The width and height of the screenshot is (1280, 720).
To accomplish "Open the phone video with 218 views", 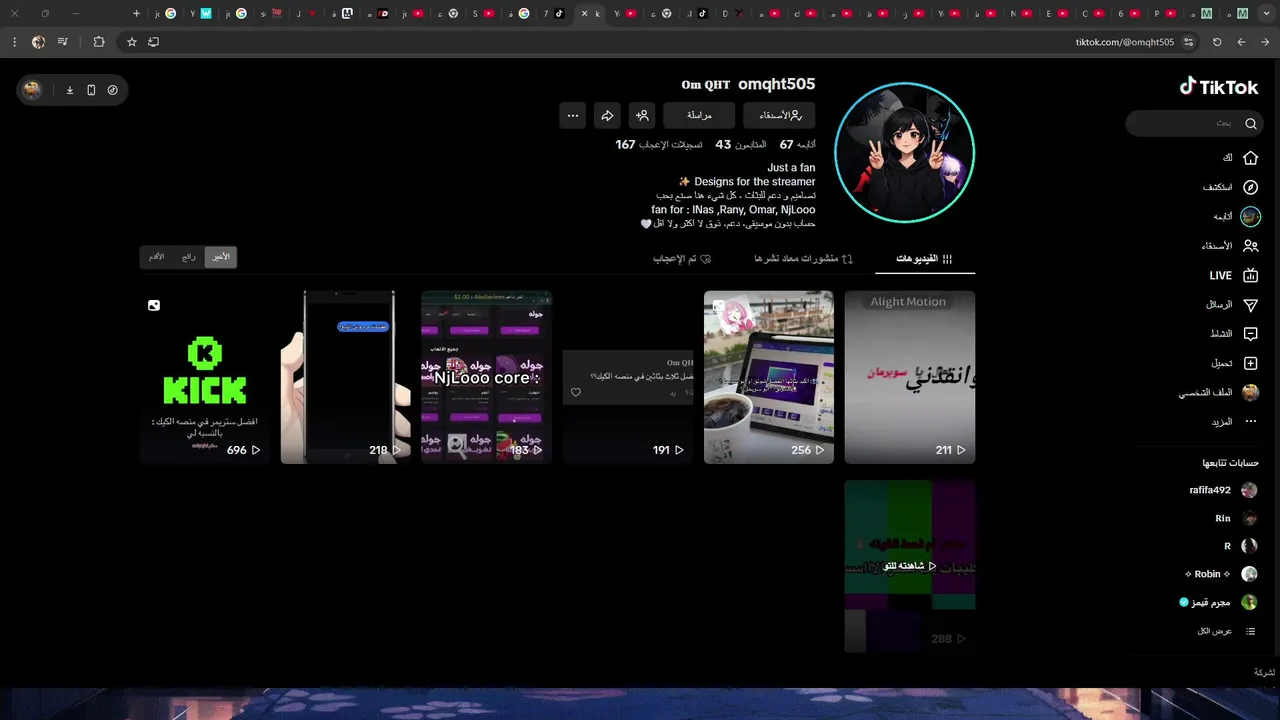I will point(346,377).
